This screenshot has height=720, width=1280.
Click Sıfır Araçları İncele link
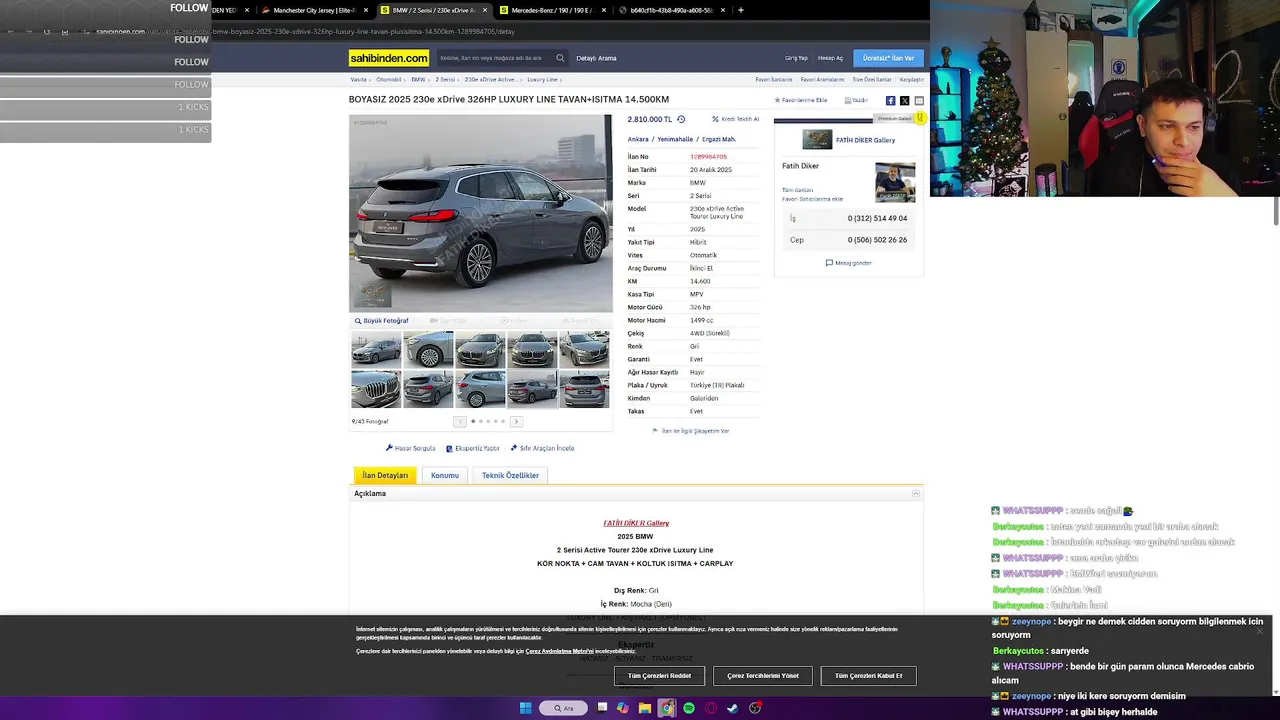(x=542, y=448)
